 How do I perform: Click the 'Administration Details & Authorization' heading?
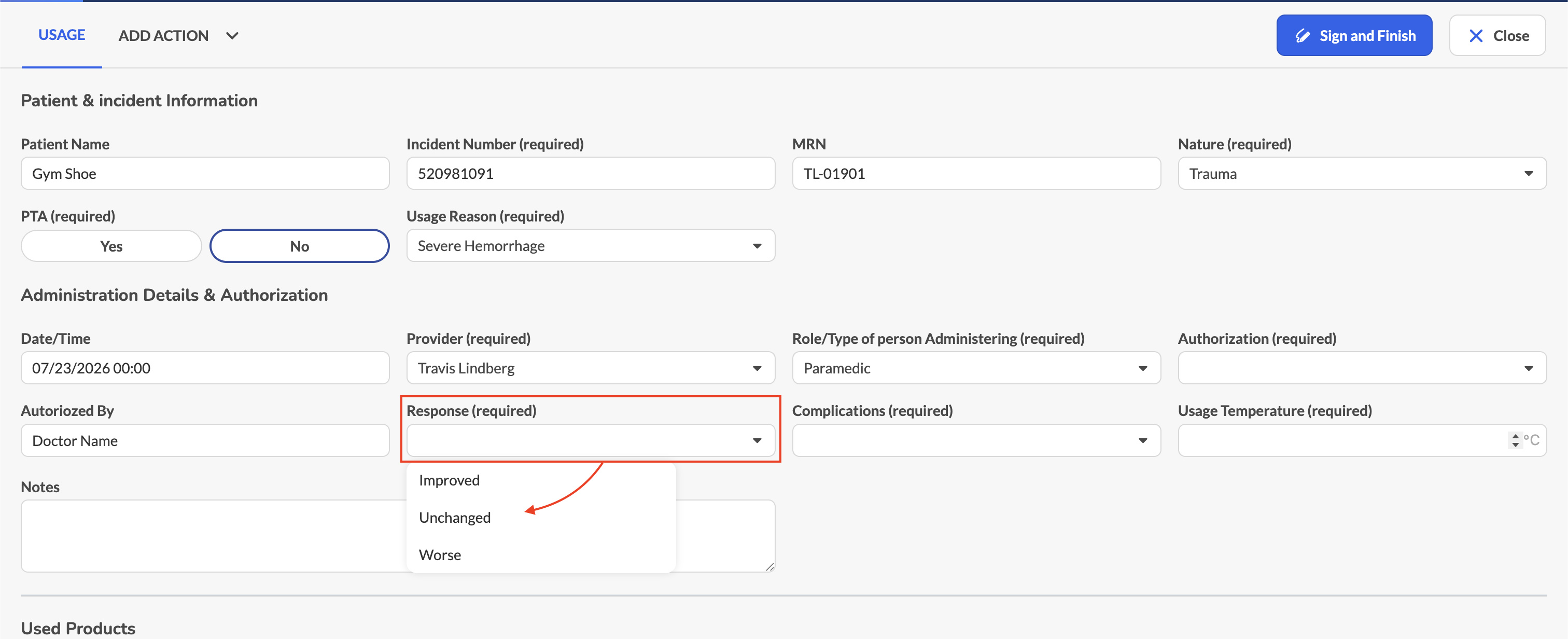coord(174,295)
